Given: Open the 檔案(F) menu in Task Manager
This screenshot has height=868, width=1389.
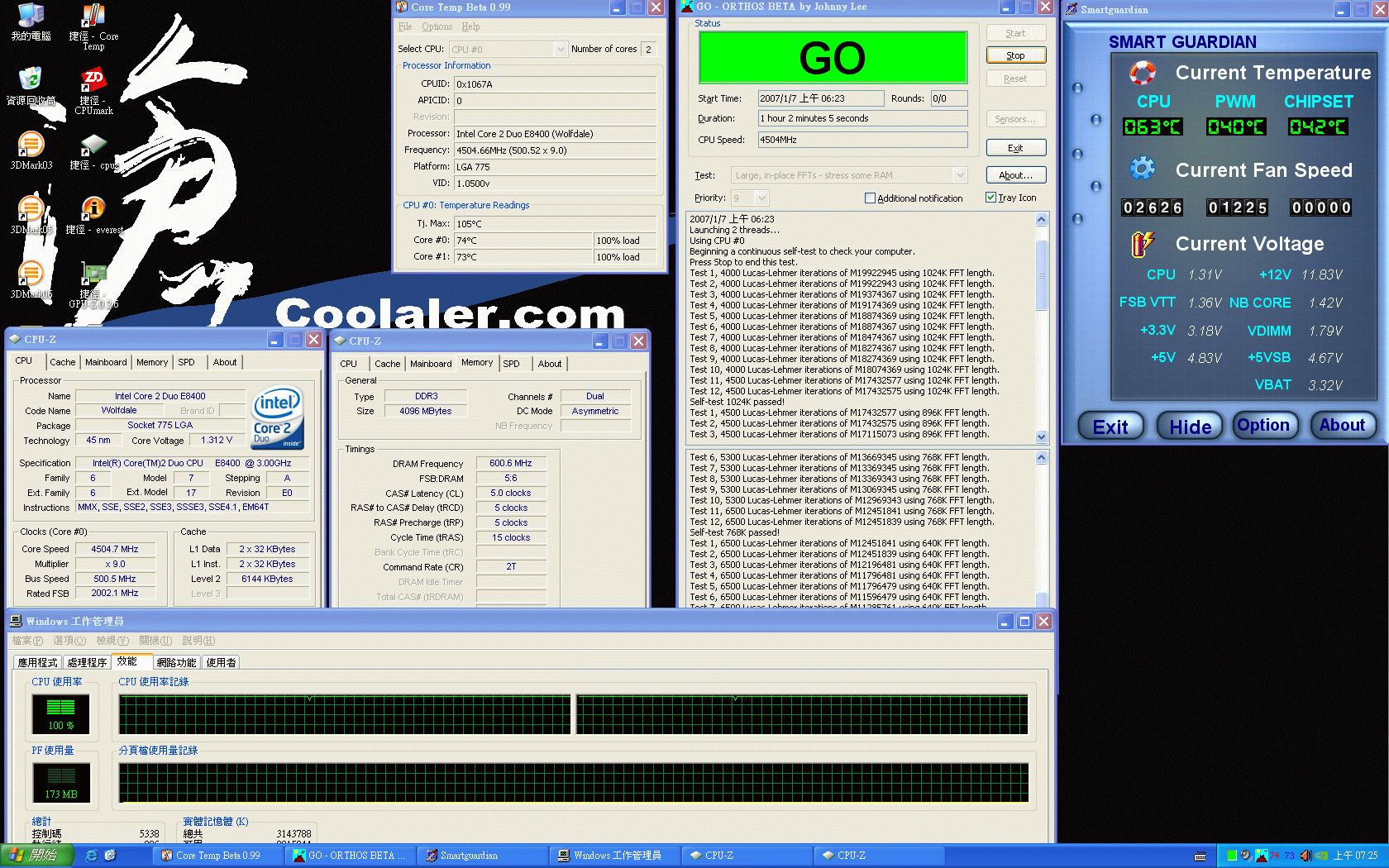Looking at the screenshot, I should click(27, 641).
